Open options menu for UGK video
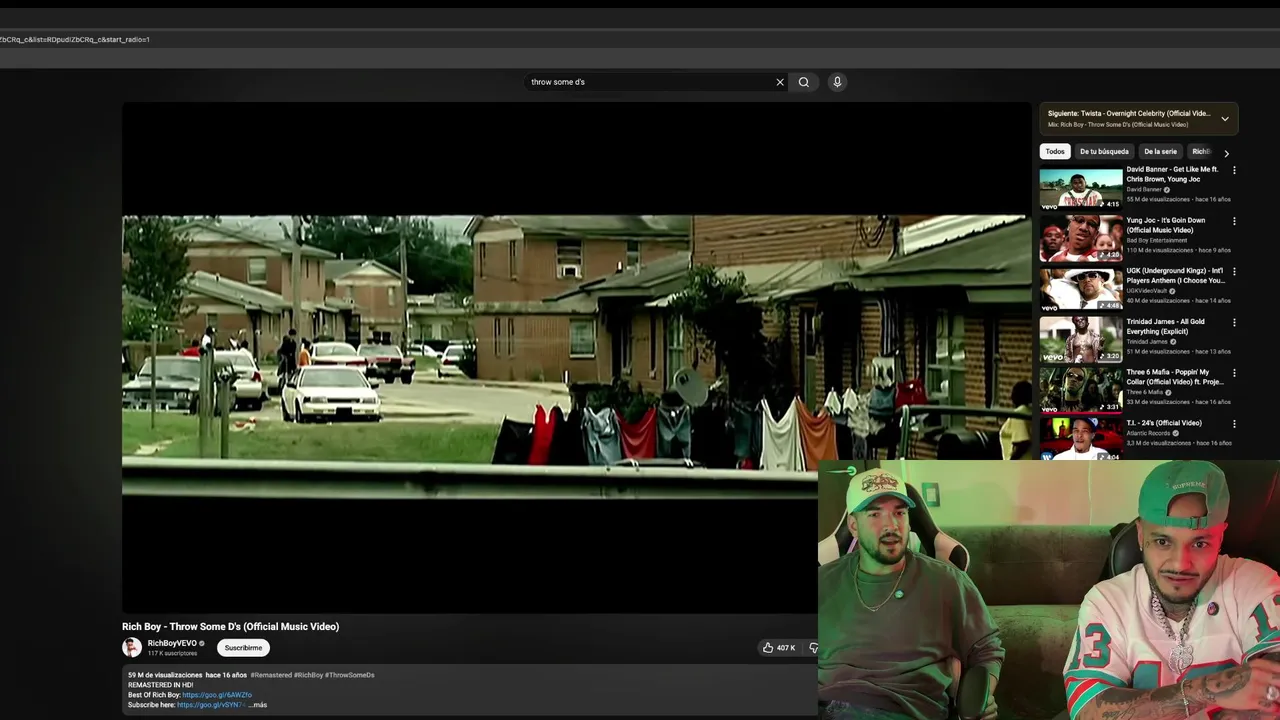Viewport: 1280px width, 720px height. pos(1234,271)
